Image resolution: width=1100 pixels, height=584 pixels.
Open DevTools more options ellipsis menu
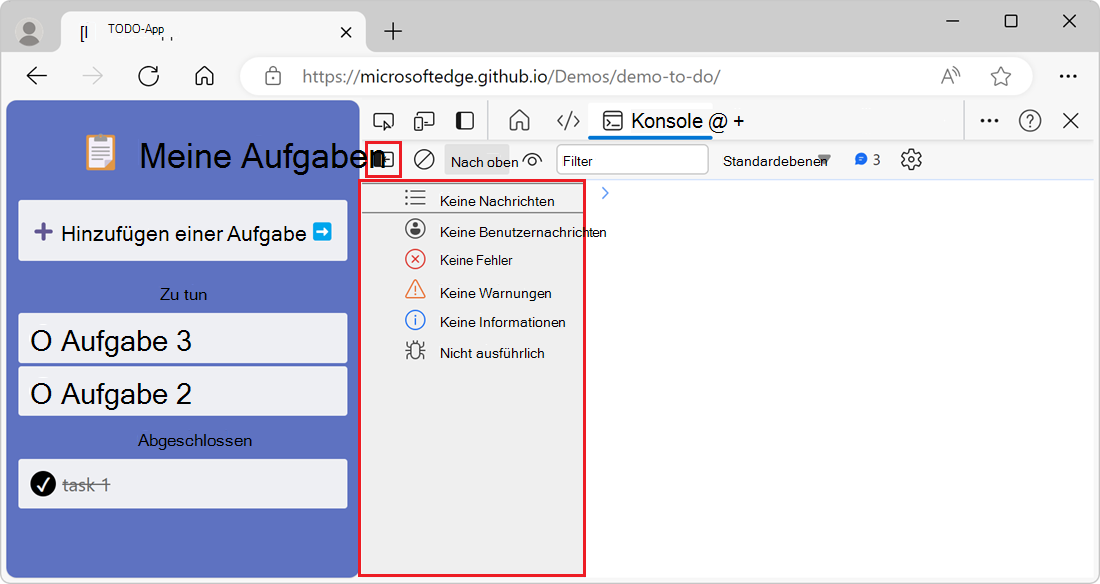(989, 121)
